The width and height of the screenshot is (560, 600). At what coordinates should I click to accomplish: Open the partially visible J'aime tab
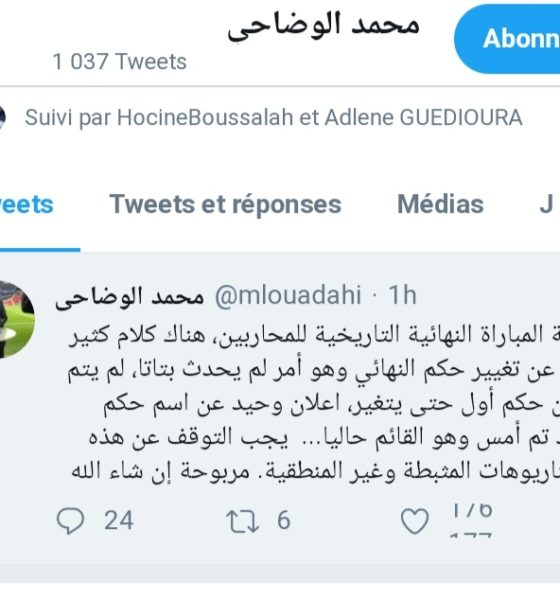tap(547, 204)
